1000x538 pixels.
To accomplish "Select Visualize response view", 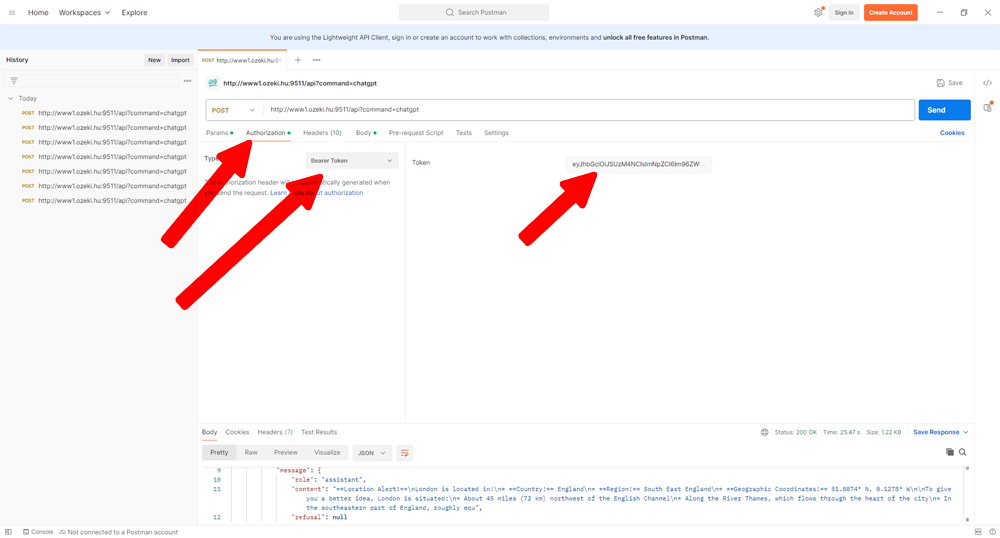I will pos(327,453).
